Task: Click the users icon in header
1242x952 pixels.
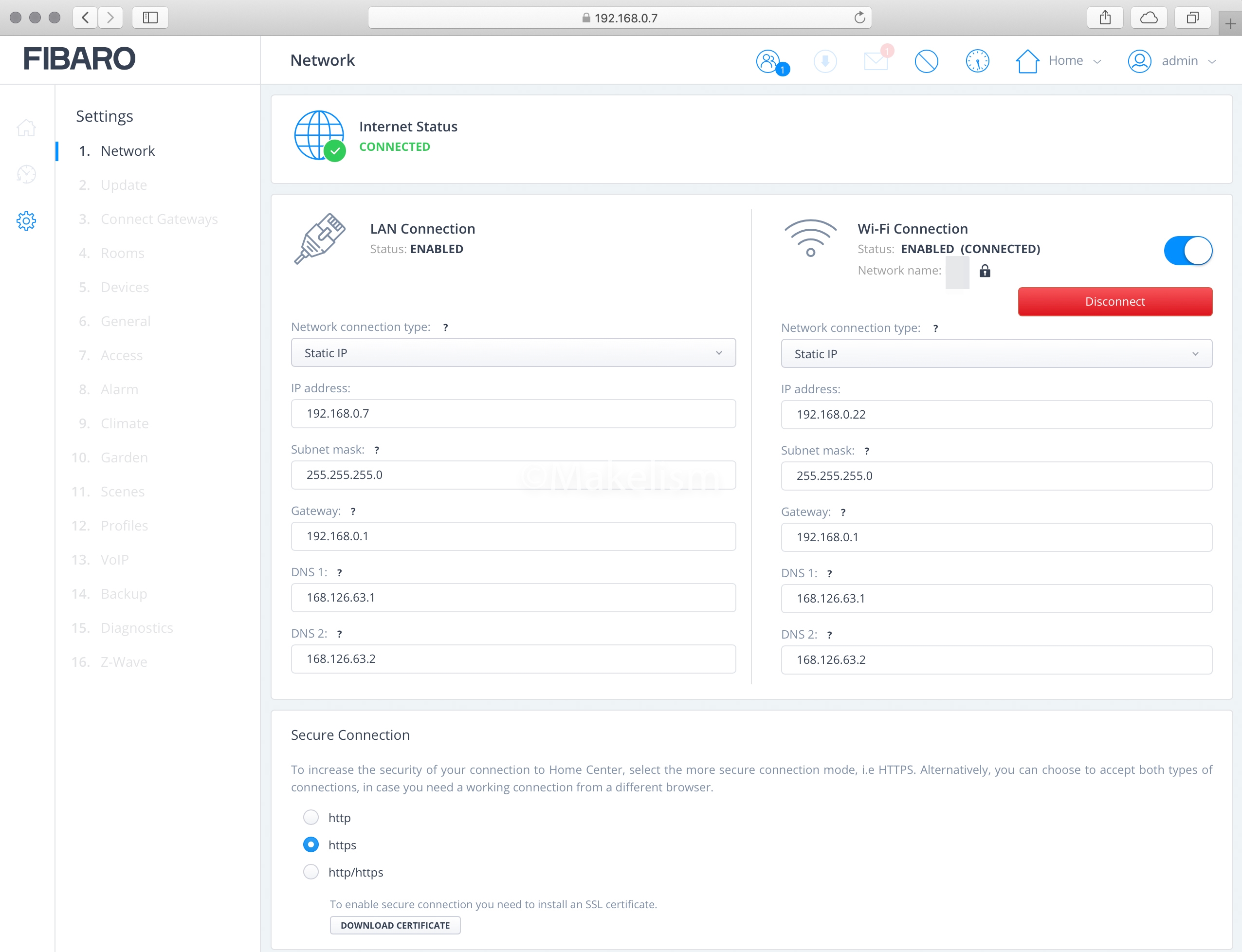Action: (x=769, y=61)
